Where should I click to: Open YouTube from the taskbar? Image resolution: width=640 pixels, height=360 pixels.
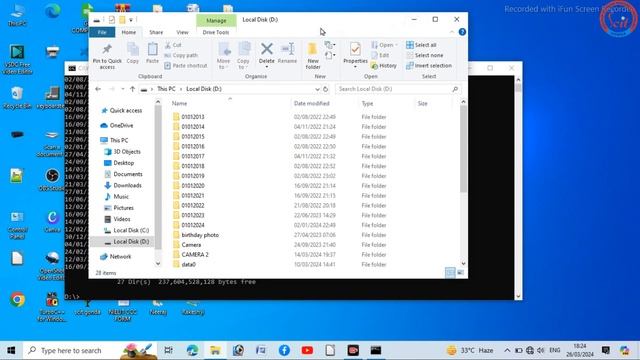307,350
